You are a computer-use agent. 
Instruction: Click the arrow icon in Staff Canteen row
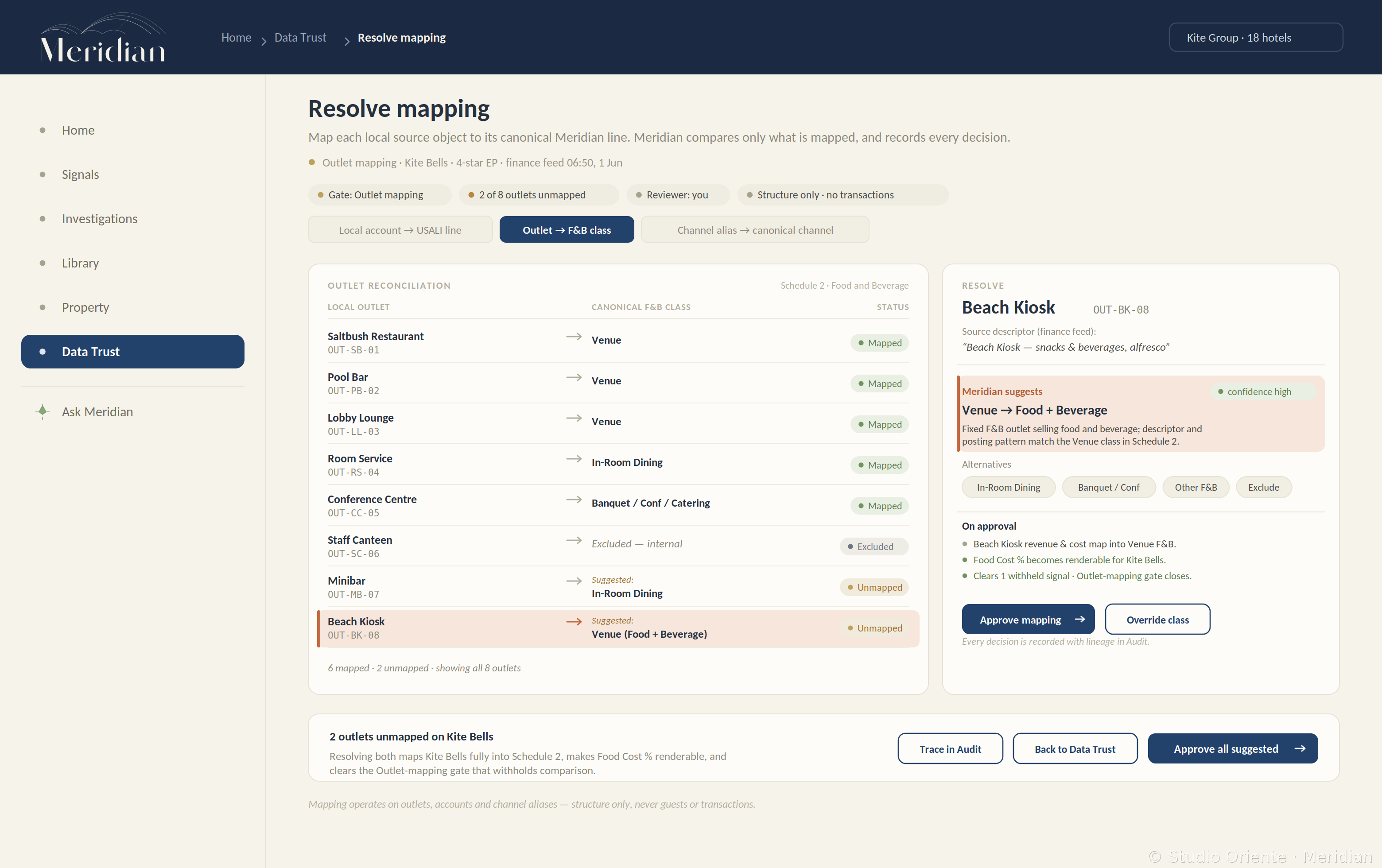tap(574, 540)
